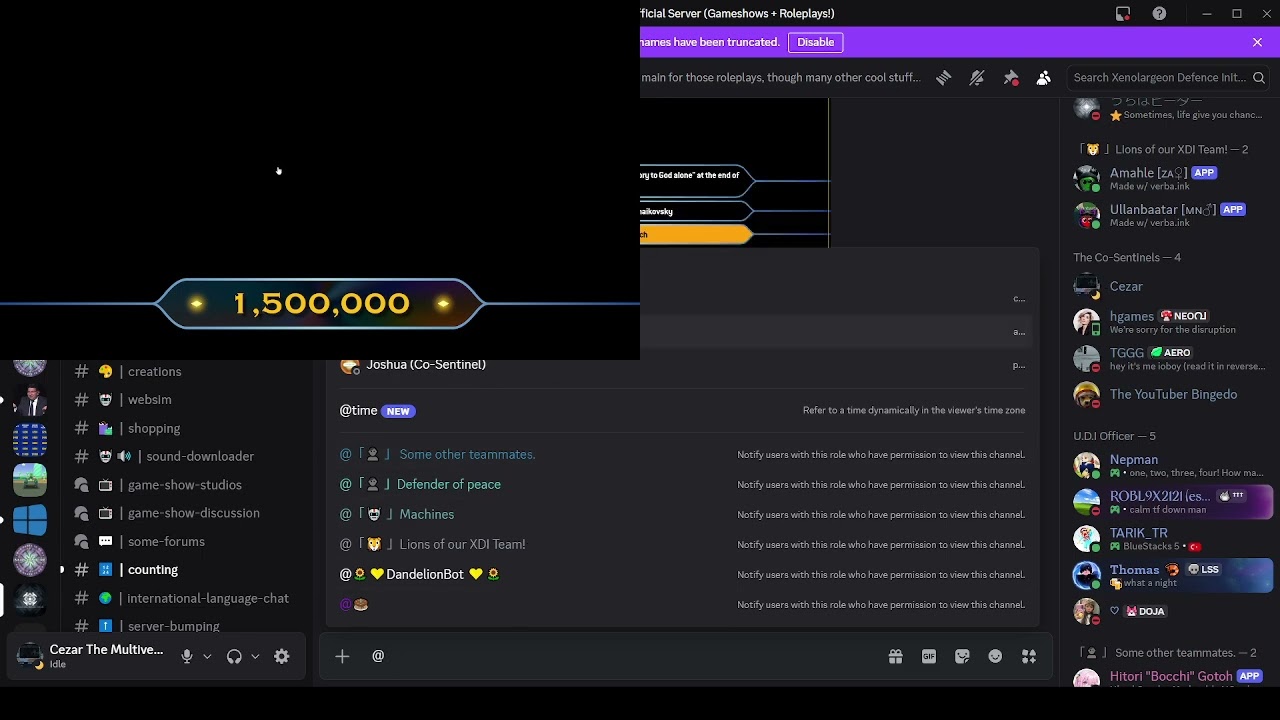Open Amahle app member profile
The width and height of the screenshot is (1280, 720).
1169,179
